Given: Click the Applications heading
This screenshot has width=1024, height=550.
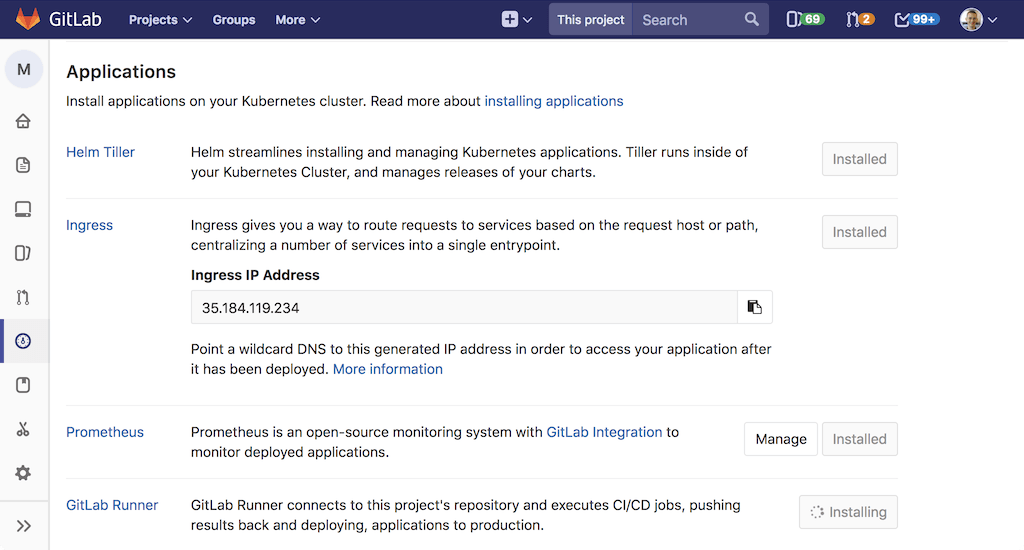Looking at the screenshot, I should 121,72.
